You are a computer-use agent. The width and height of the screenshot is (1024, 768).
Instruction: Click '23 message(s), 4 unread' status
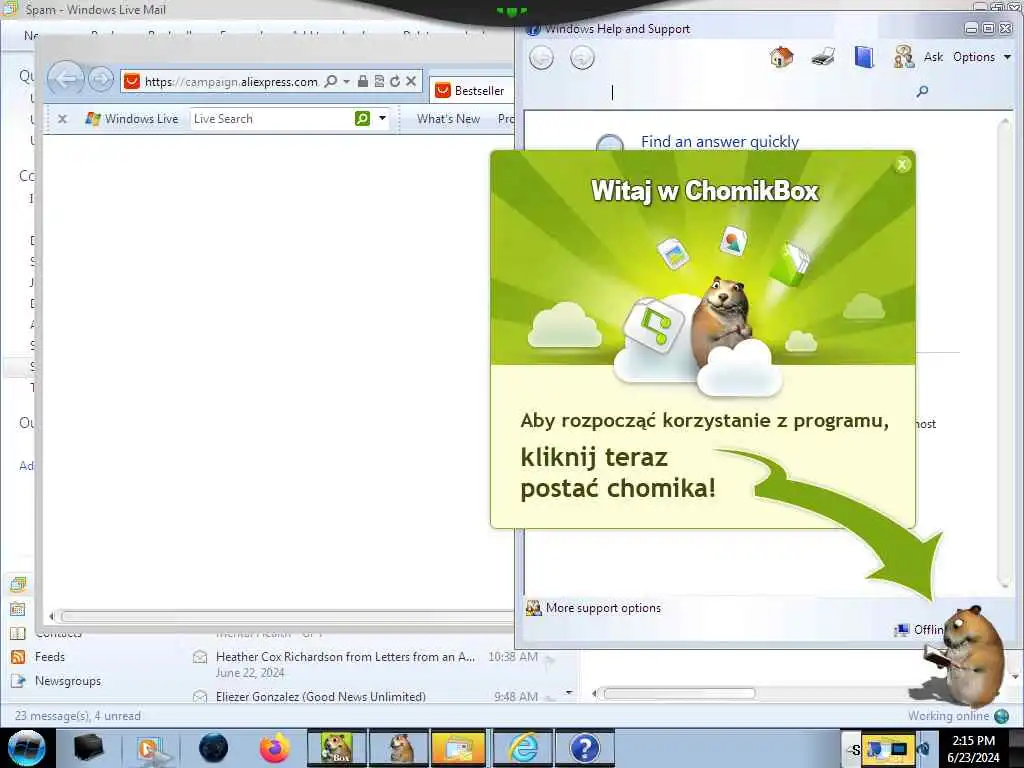[x=78, y=716]
